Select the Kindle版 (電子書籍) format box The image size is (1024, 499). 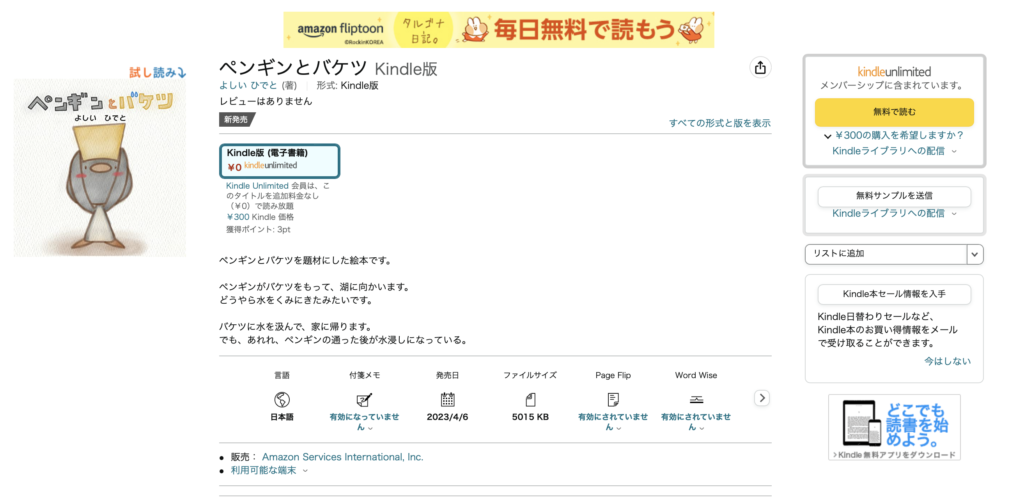tap(280, 160)
